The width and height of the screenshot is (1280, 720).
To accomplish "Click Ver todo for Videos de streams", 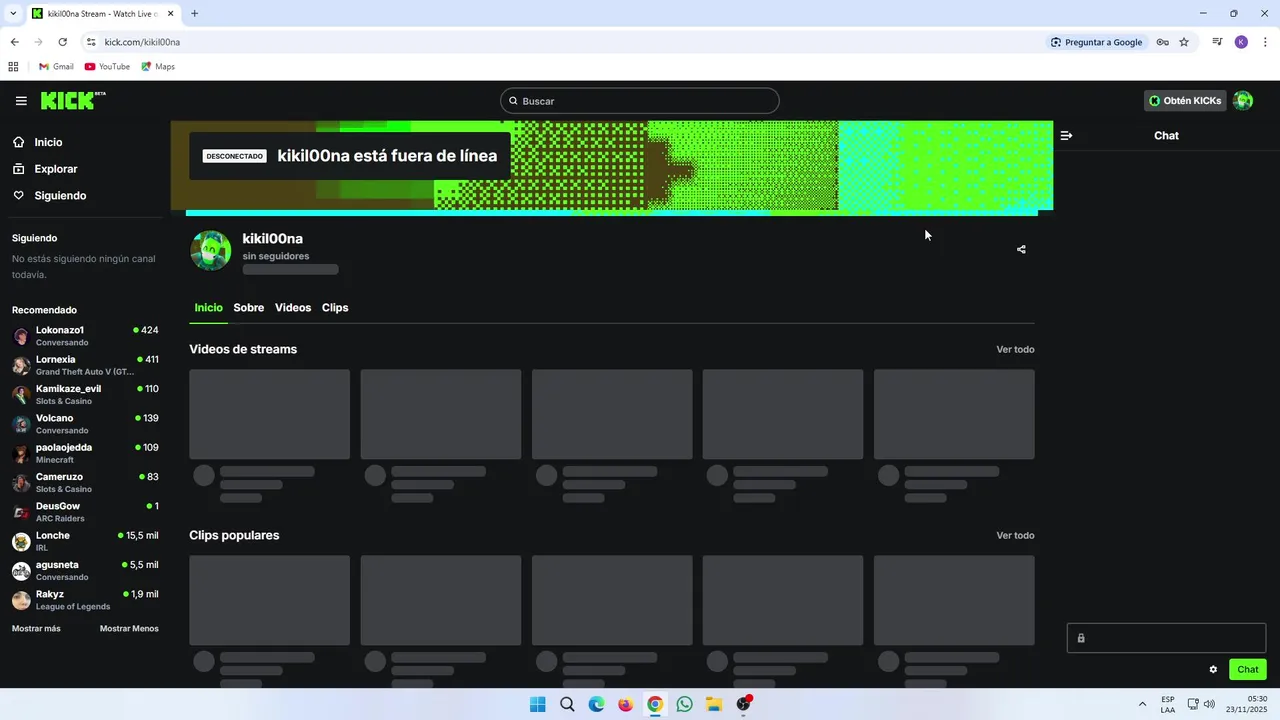I will (1015, 349).
